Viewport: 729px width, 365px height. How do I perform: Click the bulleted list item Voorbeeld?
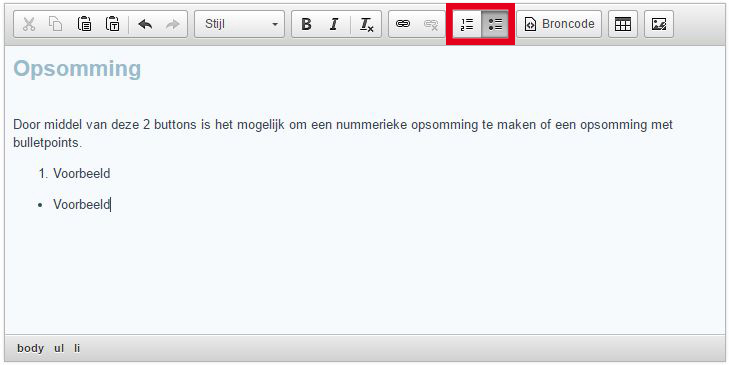click(82, 205)
